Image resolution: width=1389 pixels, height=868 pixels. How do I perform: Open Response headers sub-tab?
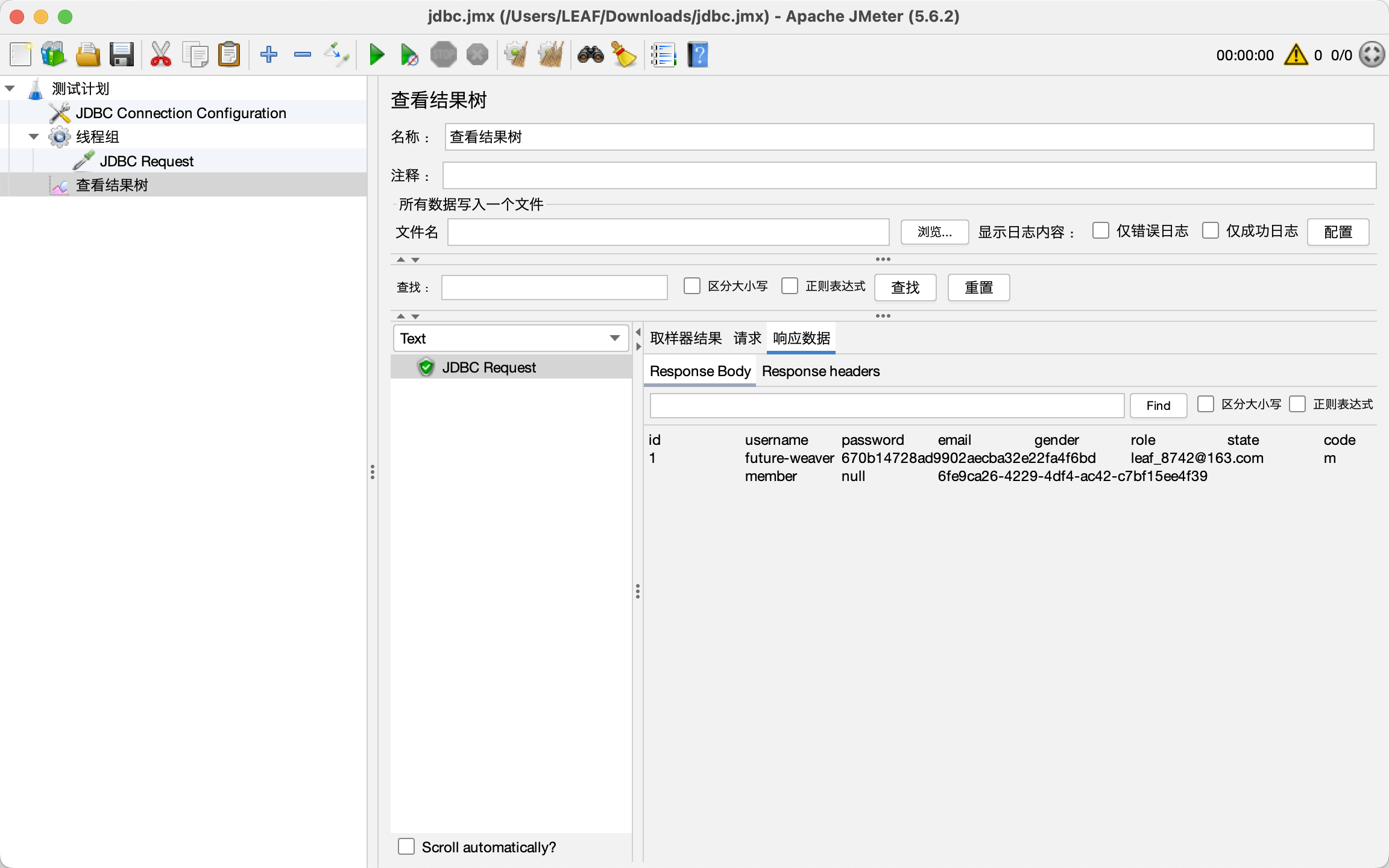coord(820,371)
